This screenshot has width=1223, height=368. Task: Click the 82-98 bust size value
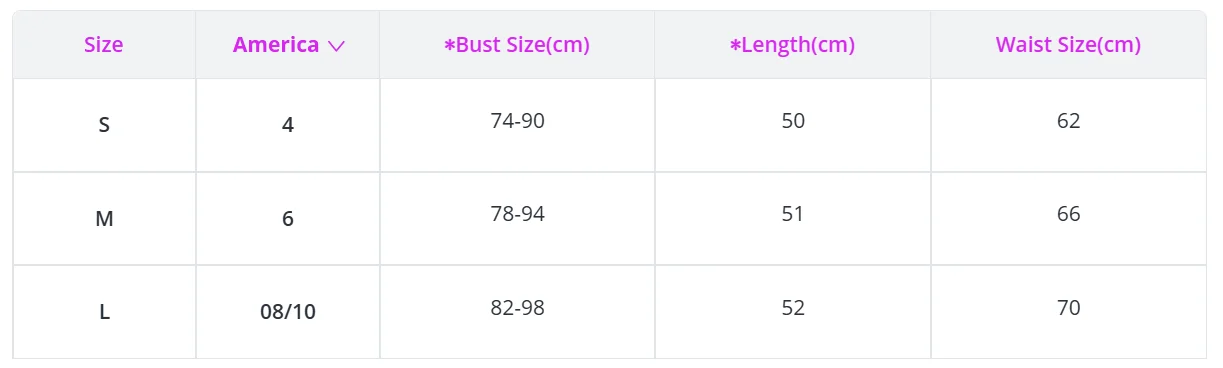[518, 307]
